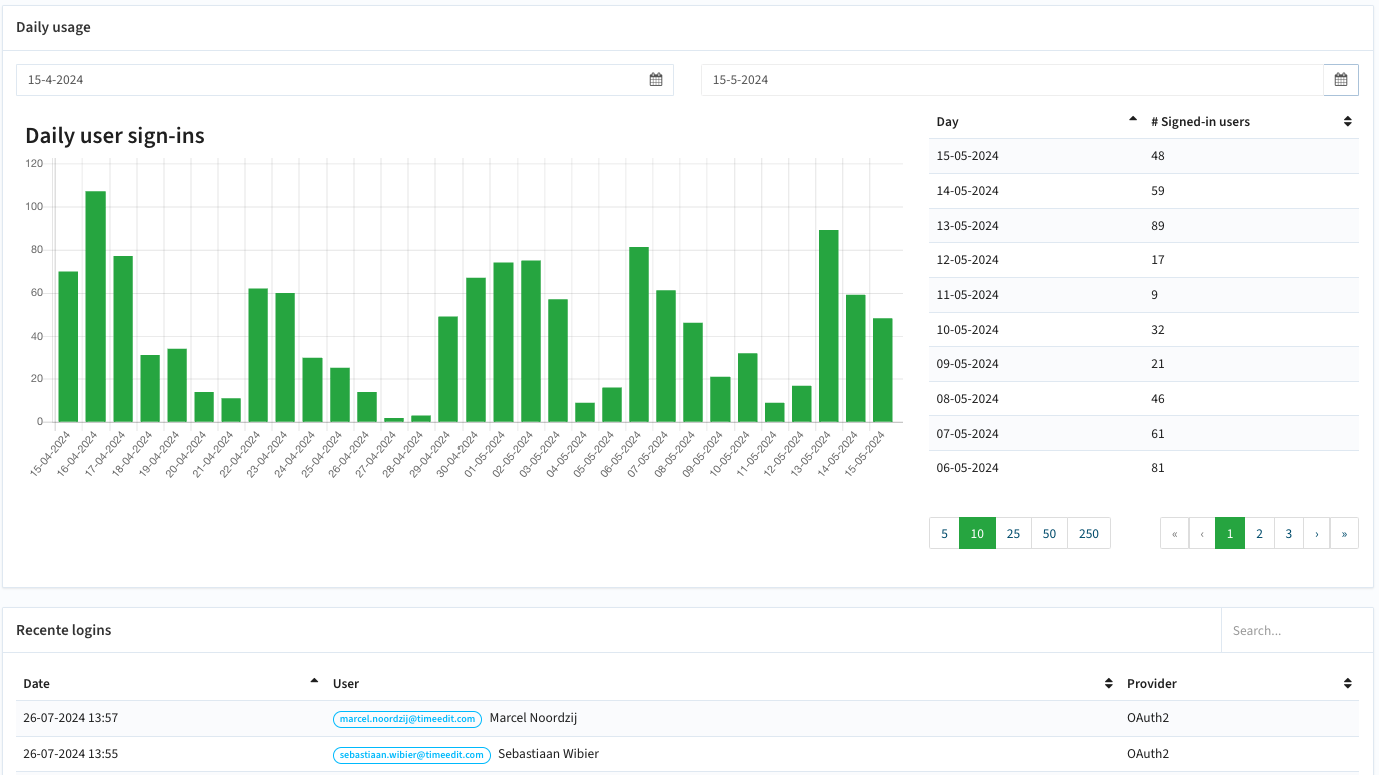Click OAuth2 provider in Sebastiaan Wibier row
1379x775 pixels.
[1148, 754]
